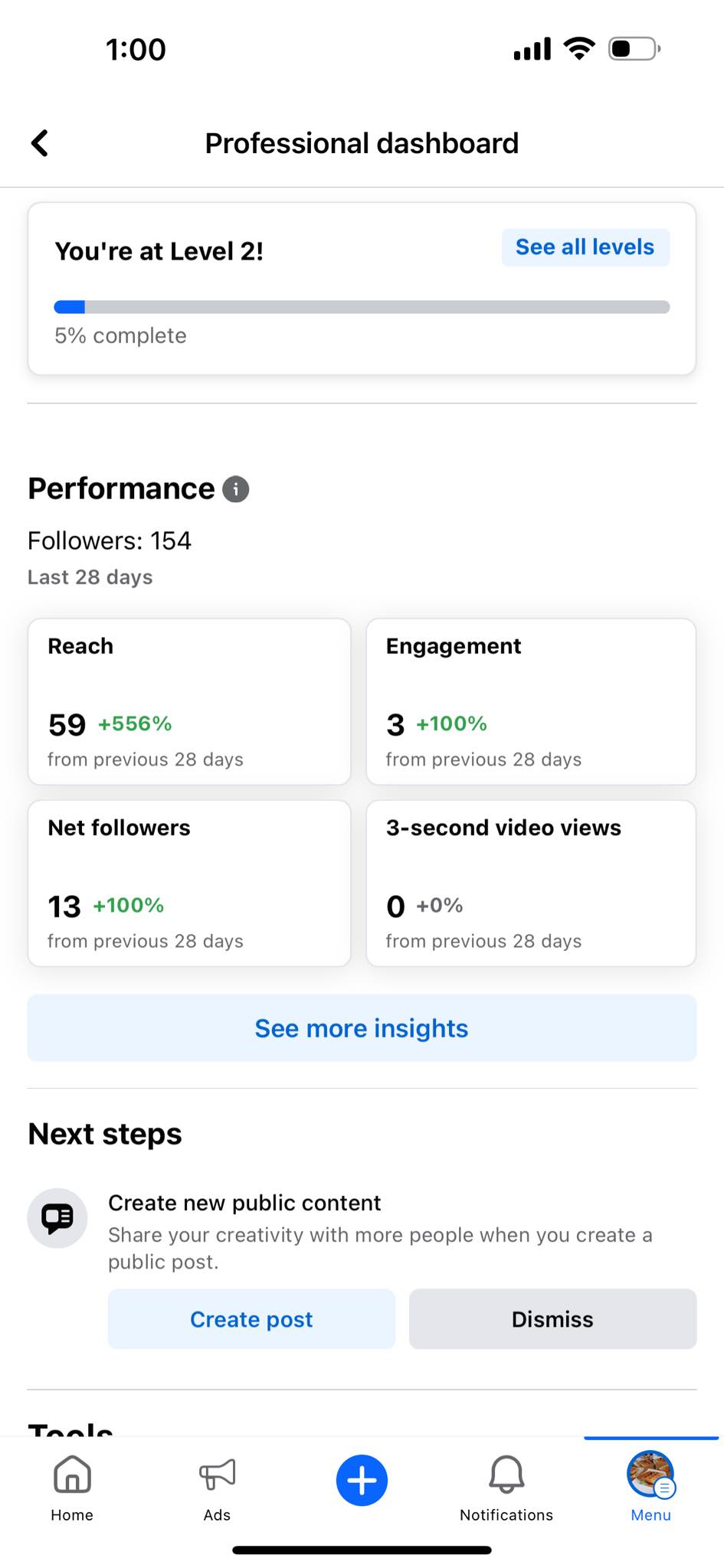Tap the back arrow icon

(x=40, y=143)
